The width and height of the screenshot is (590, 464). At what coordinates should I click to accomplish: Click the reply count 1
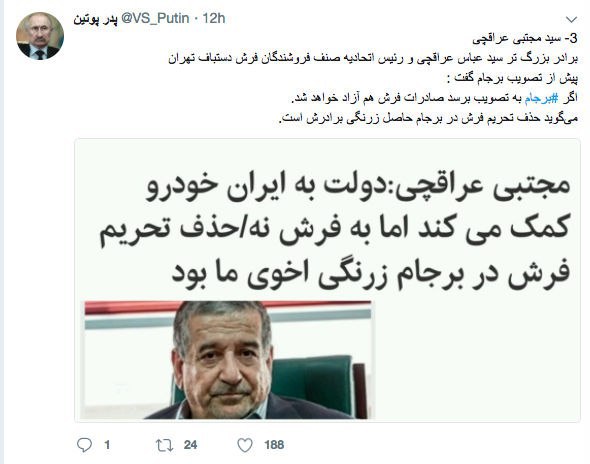point(107,445)
